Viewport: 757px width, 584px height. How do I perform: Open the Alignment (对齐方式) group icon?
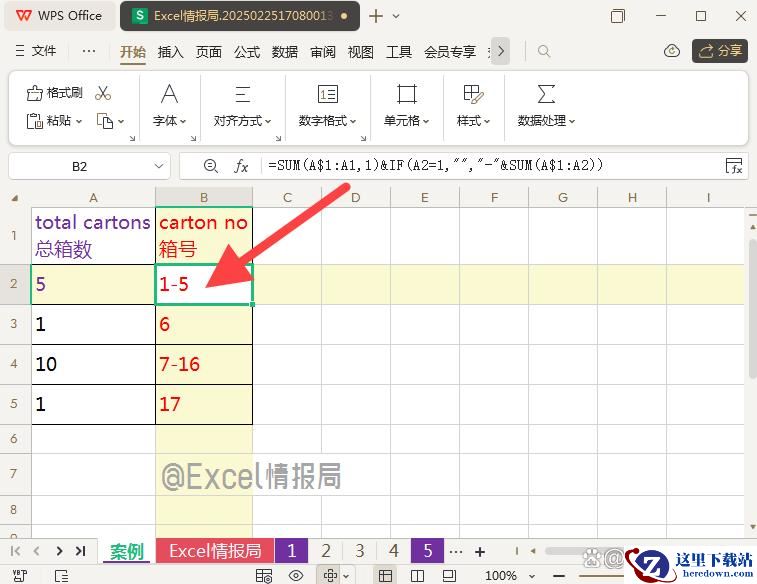click(242, 94)
